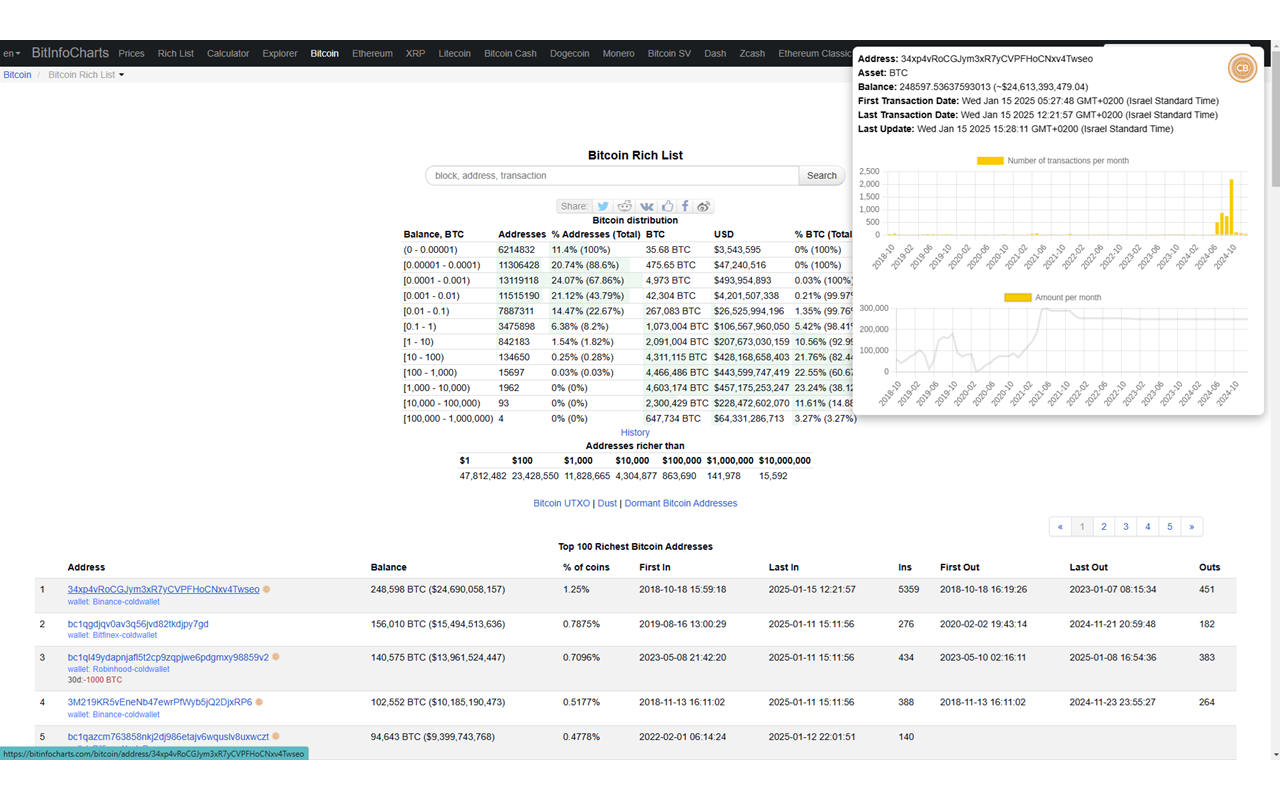
Task: Open address bc1ql49ydapnjafl5t2cp9zqpjwe6pdgmxy98859v2
Action: (x=168, y=658)
